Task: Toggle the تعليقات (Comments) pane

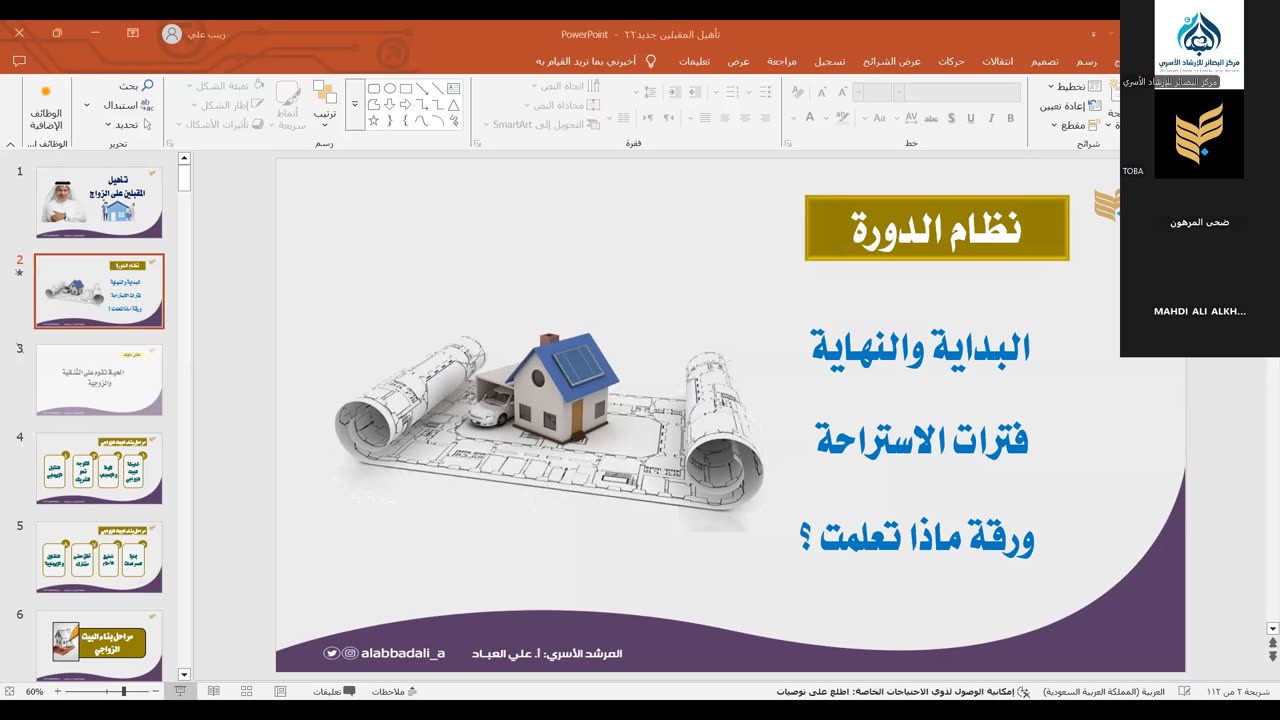Action: 334,691
